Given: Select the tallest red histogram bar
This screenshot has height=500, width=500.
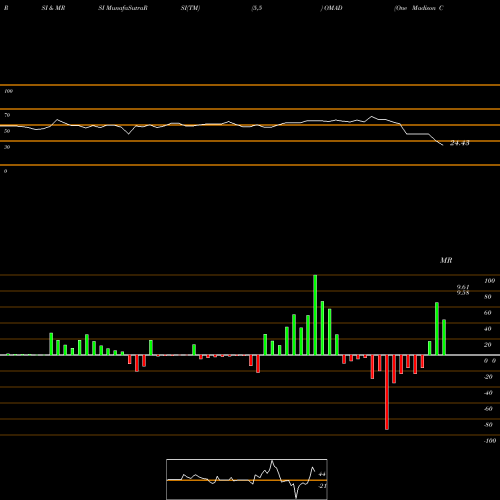Looking at the screenshot, I should point(387,392).
